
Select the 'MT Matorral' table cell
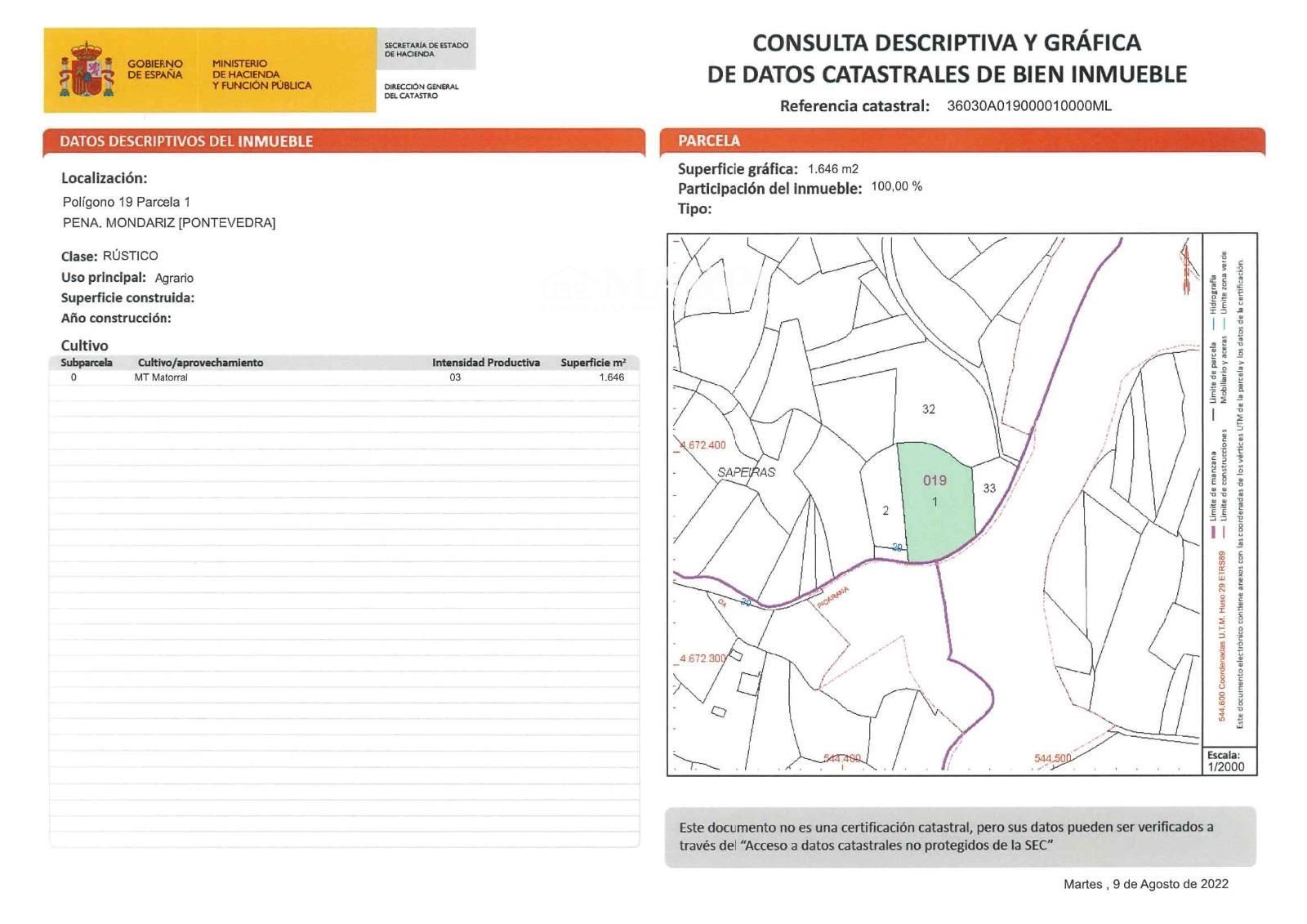pyautogui.click(x=161, y=377)
